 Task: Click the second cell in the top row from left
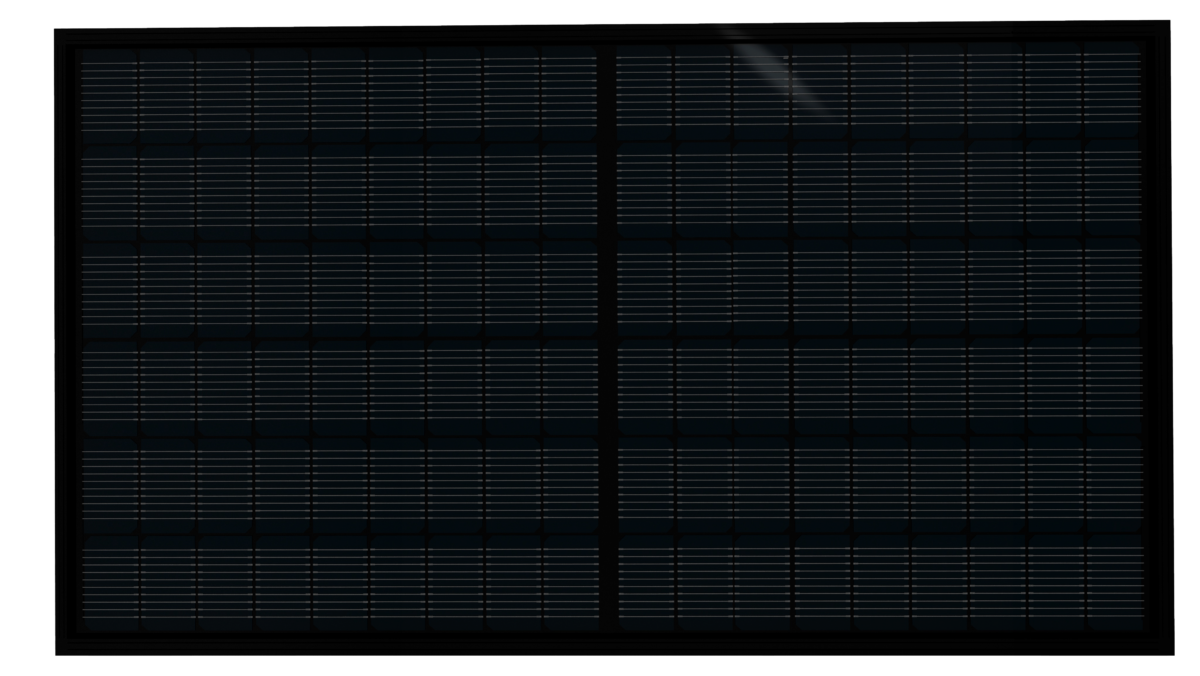[x=167, y=95]
